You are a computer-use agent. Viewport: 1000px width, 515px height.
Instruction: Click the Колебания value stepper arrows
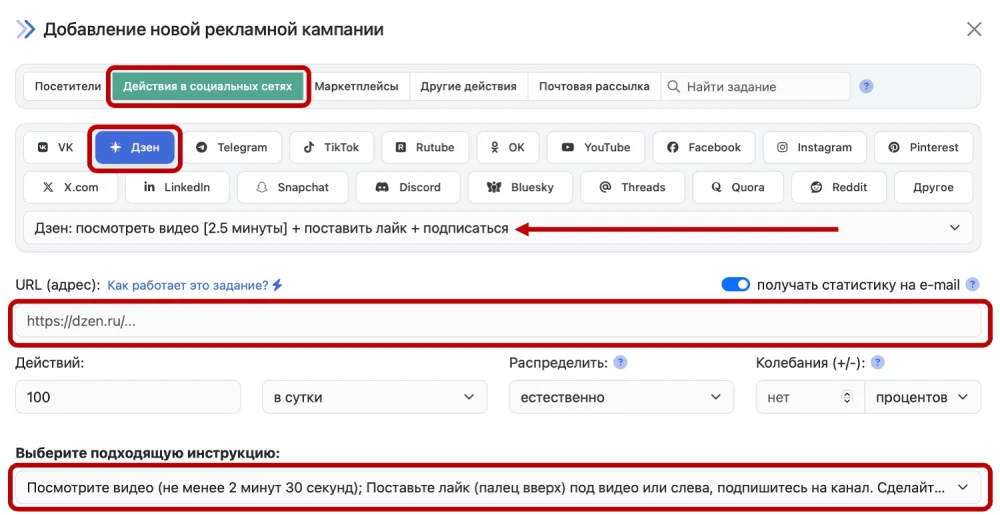(x=847, y=397)
